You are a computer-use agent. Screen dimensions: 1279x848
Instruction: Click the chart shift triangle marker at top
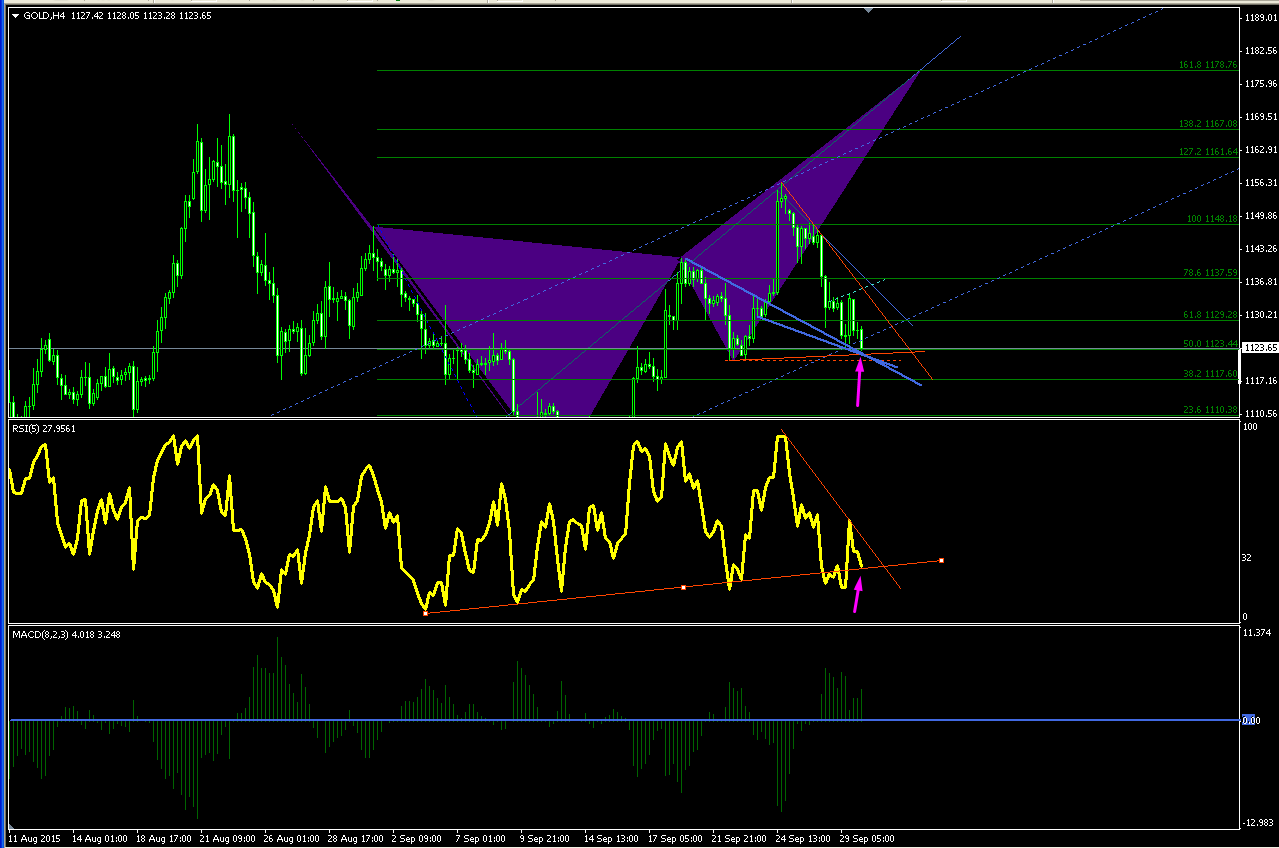[868, 9]
